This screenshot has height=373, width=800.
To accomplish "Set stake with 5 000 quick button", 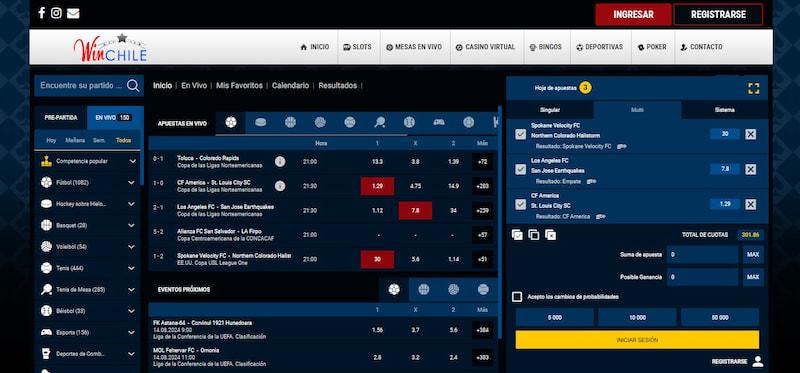I will click(555, 317).
